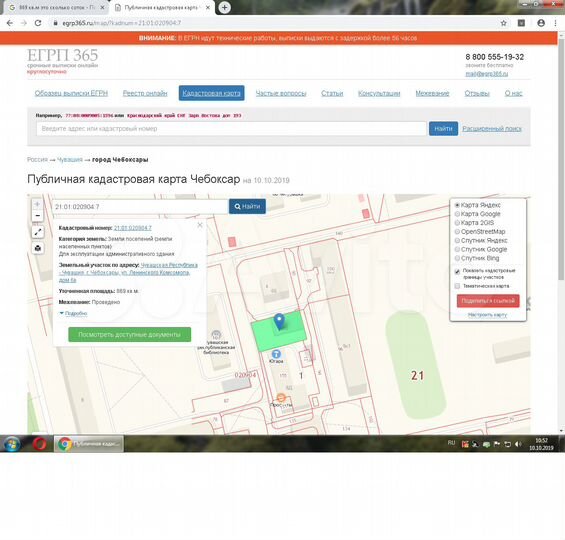Screen dimensions: 565x540
Task: Open a new browser tab
Action: [224, 7]
